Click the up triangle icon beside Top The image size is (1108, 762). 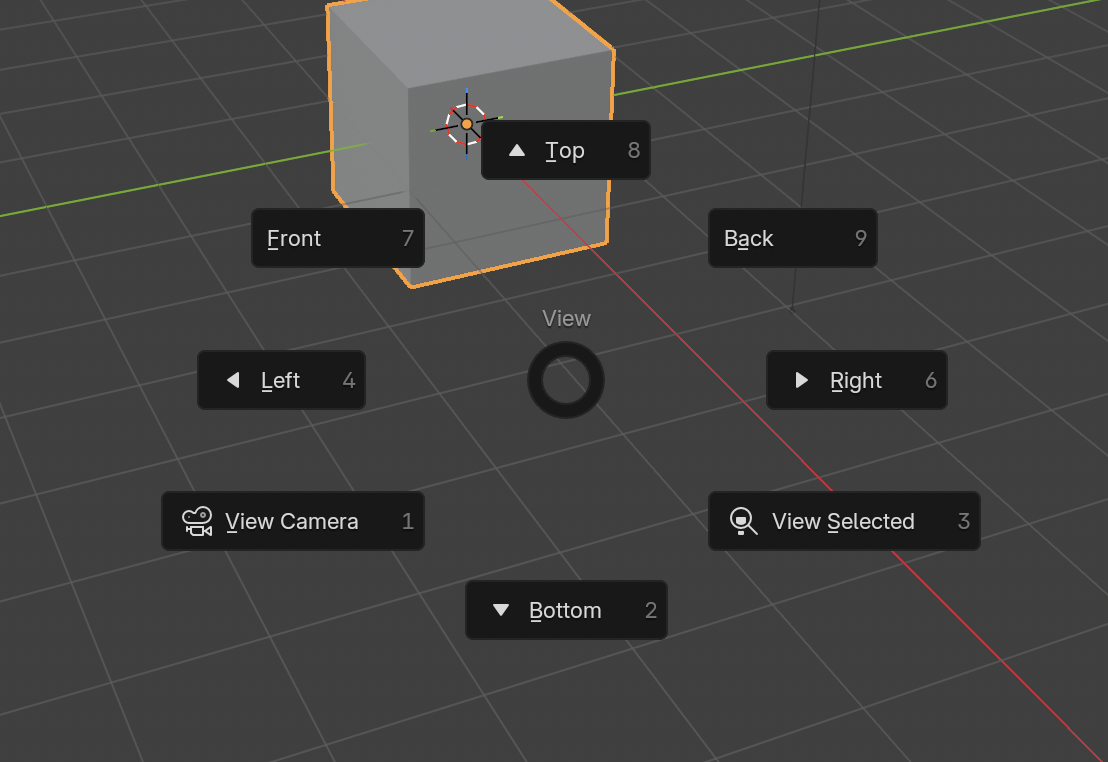coord(517,150)
